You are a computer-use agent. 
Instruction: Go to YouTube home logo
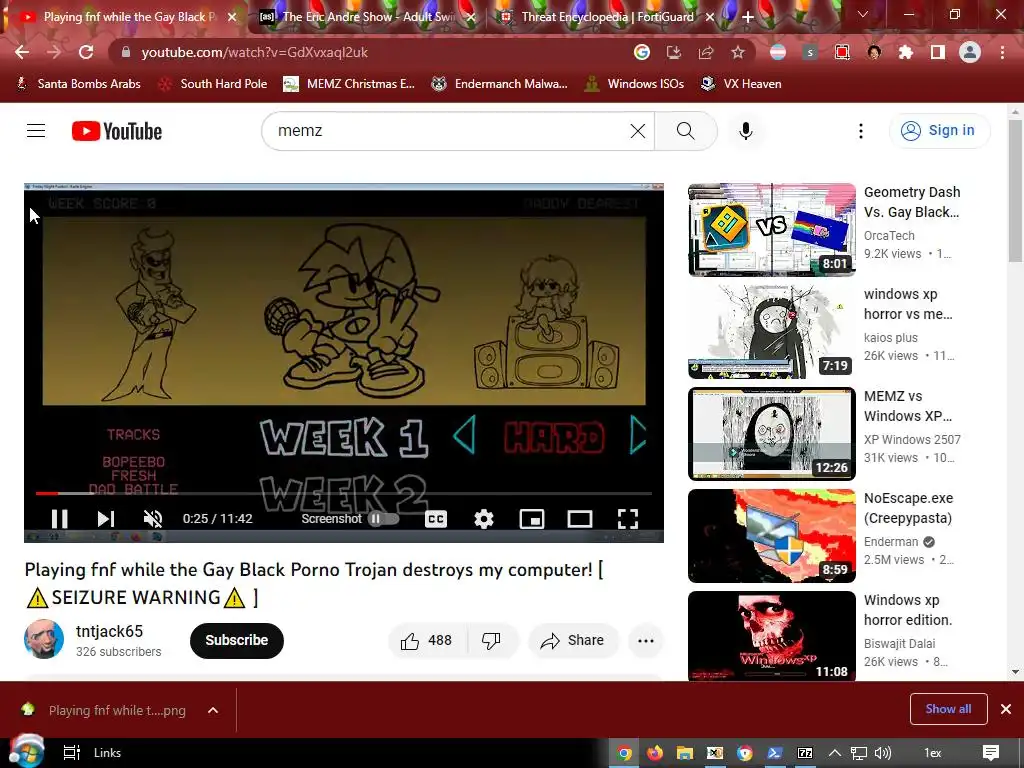117,131
